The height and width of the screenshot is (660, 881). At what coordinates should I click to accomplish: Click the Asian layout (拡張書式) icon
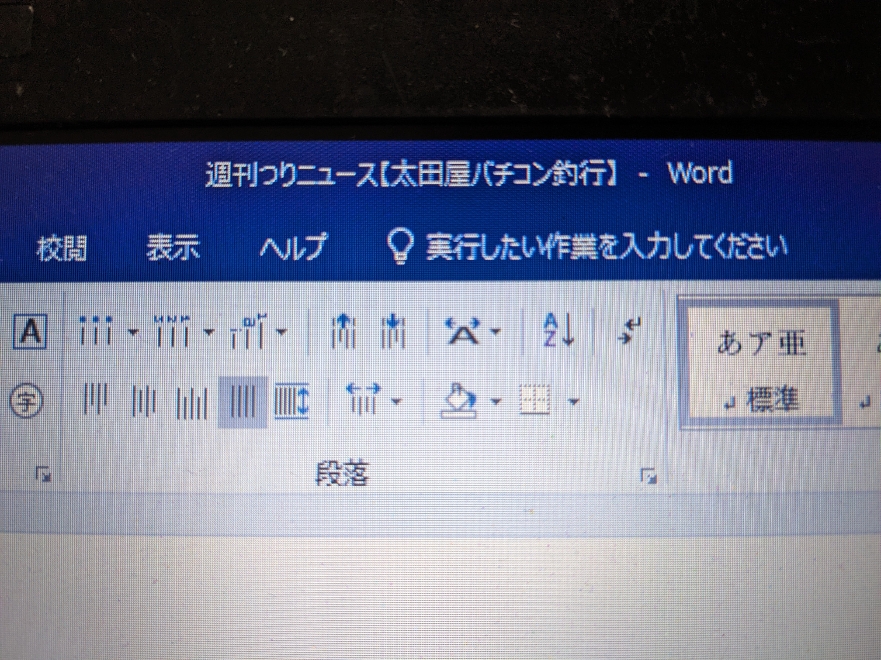pyautogui.click(x=463, y=331)
